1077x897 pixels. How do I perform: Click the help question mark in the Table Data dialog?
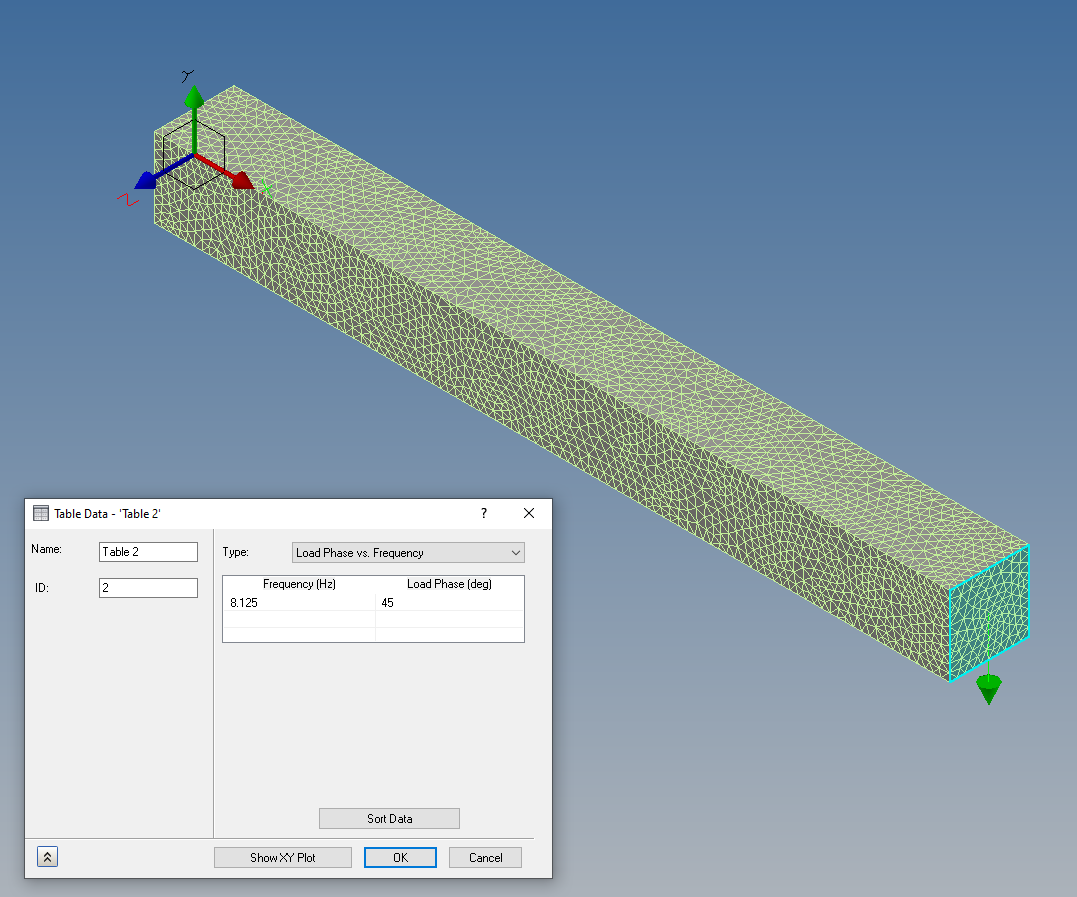click(x=483, y=513)
